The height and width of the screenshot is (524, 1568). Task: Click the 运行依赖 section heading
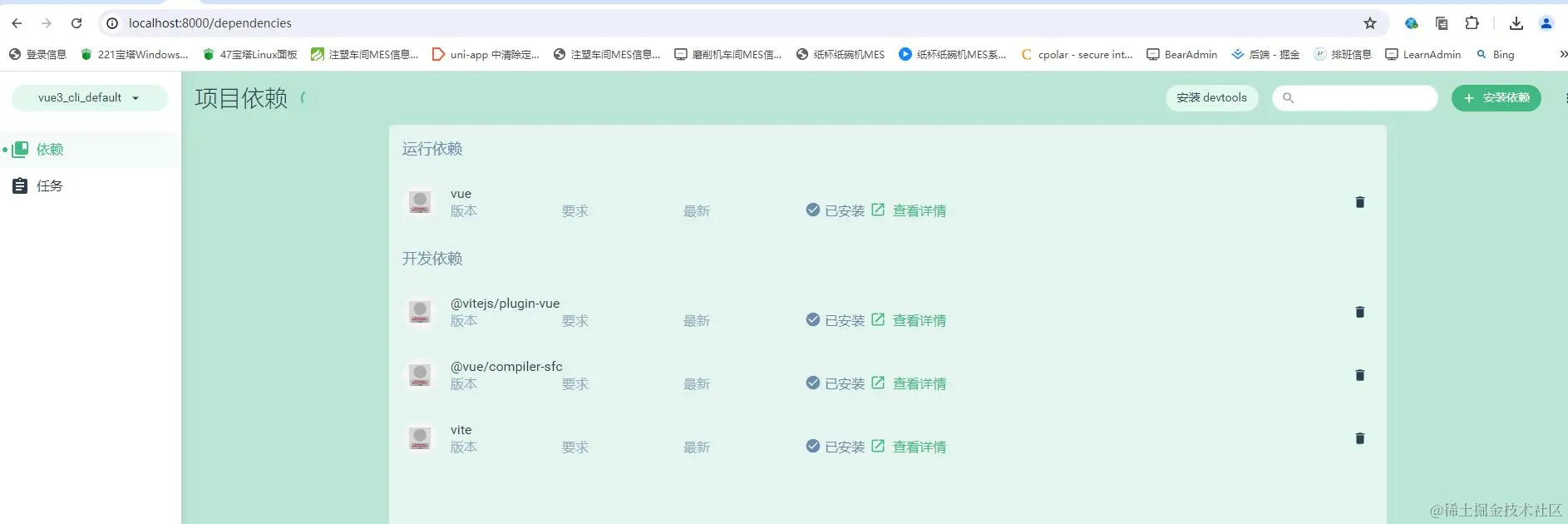(432, 149)
